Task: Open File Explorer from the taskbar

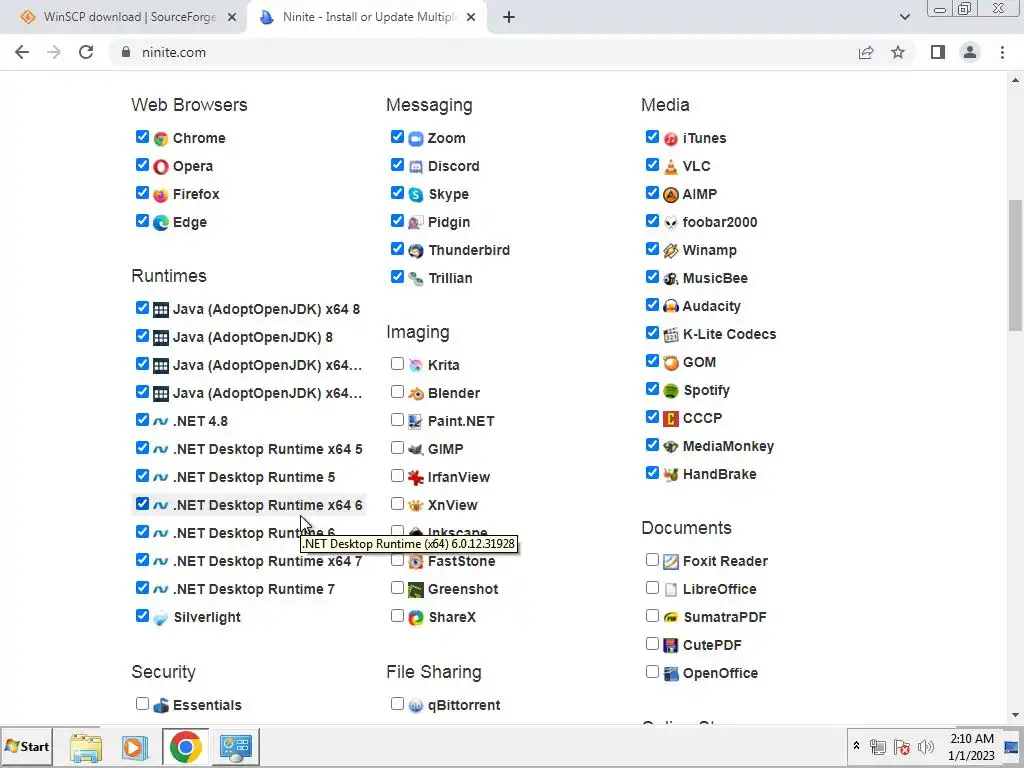Action: [x=86, y=746]
